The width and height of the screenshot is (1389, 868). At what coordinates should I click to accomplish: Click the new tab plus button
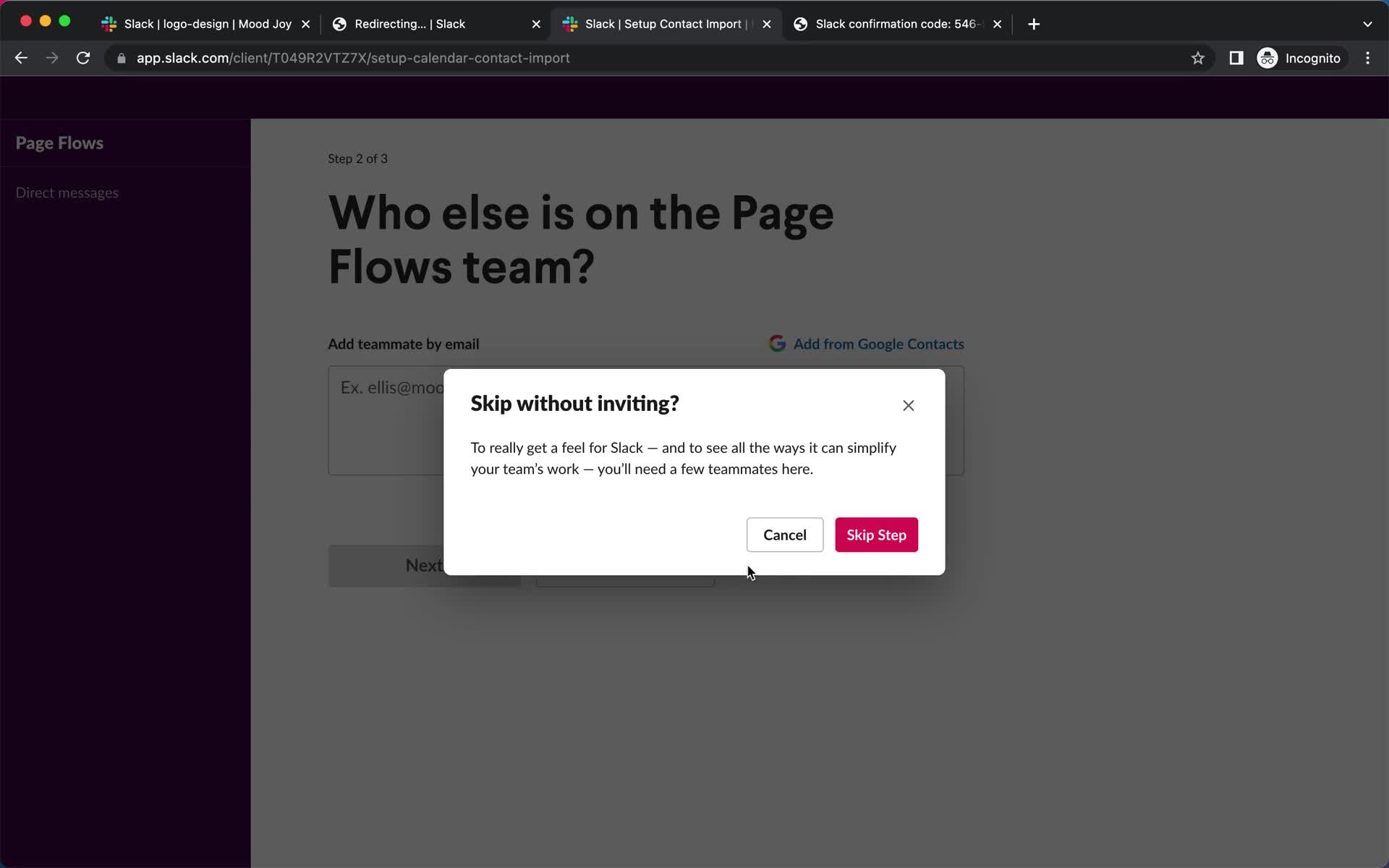pyautogui.click(x=1034, y=24)
